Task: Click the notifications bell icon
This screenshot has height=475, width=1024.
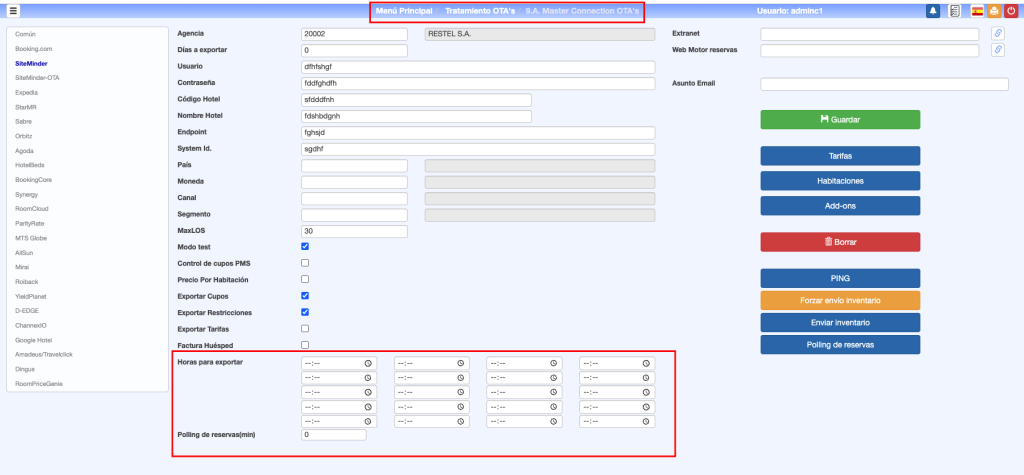Action: [933, 11]
